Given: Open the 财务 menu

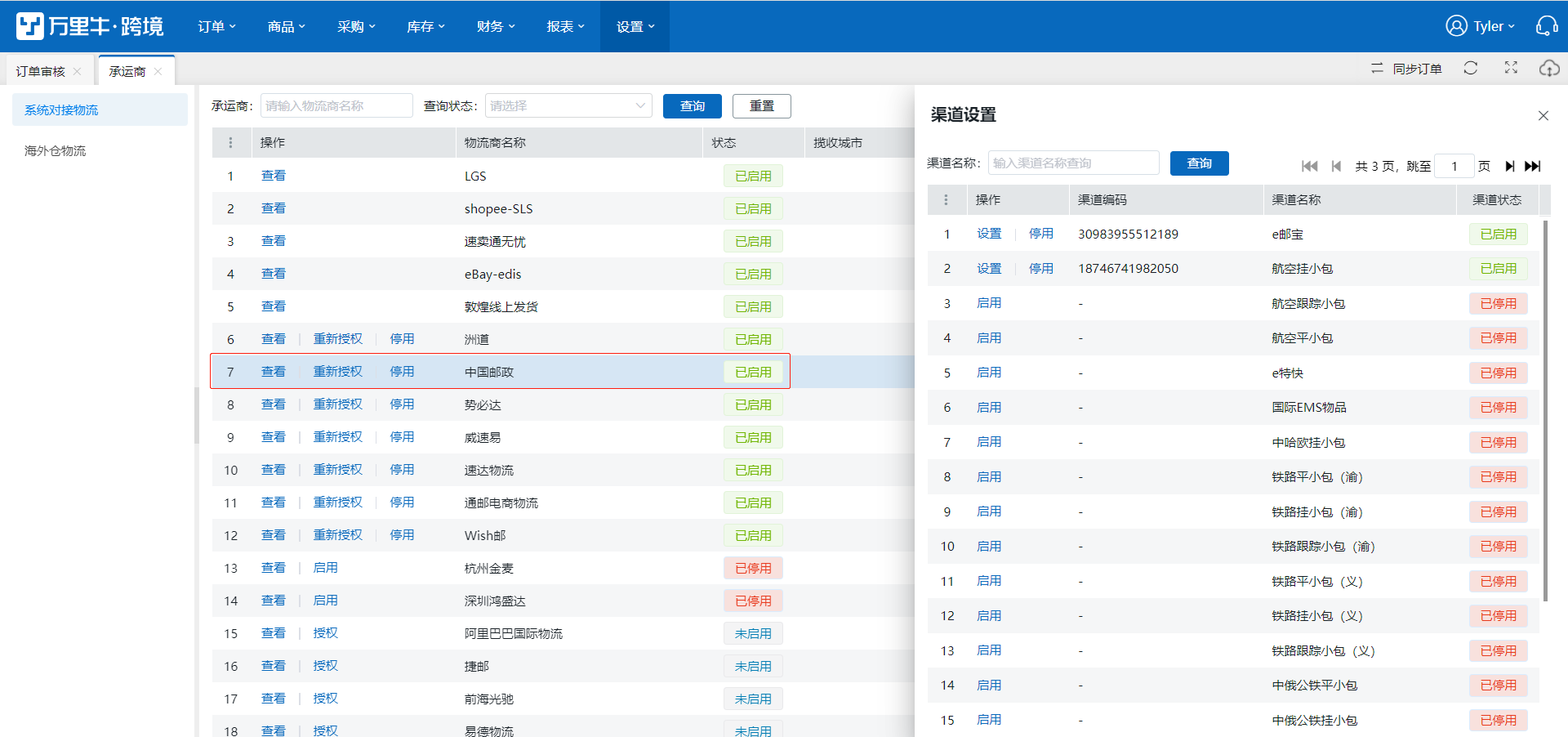Looking at the screenshot, I should (496, 26).
